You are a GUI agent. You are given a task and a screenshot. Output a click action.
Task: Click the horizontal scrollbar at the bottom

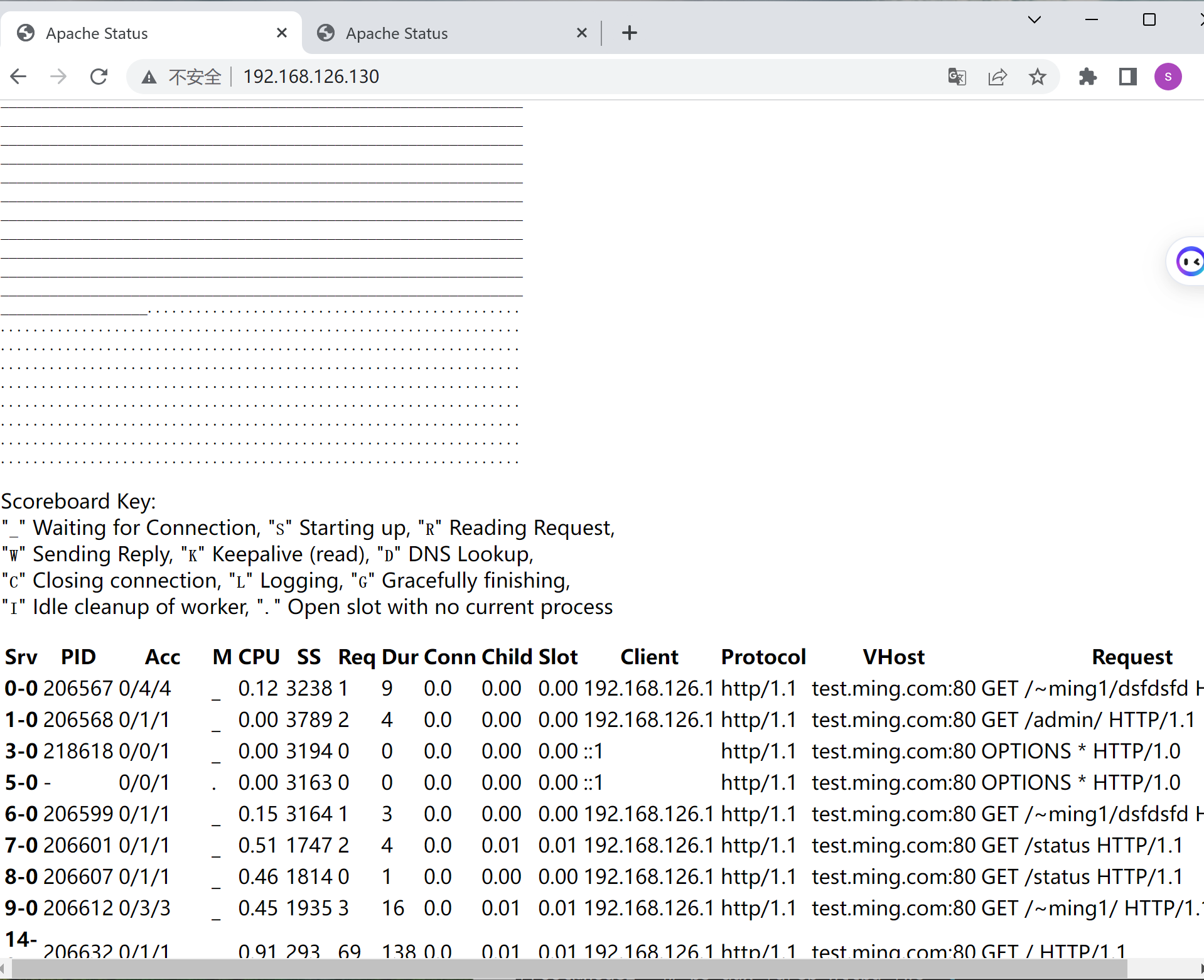pos(565,968)
